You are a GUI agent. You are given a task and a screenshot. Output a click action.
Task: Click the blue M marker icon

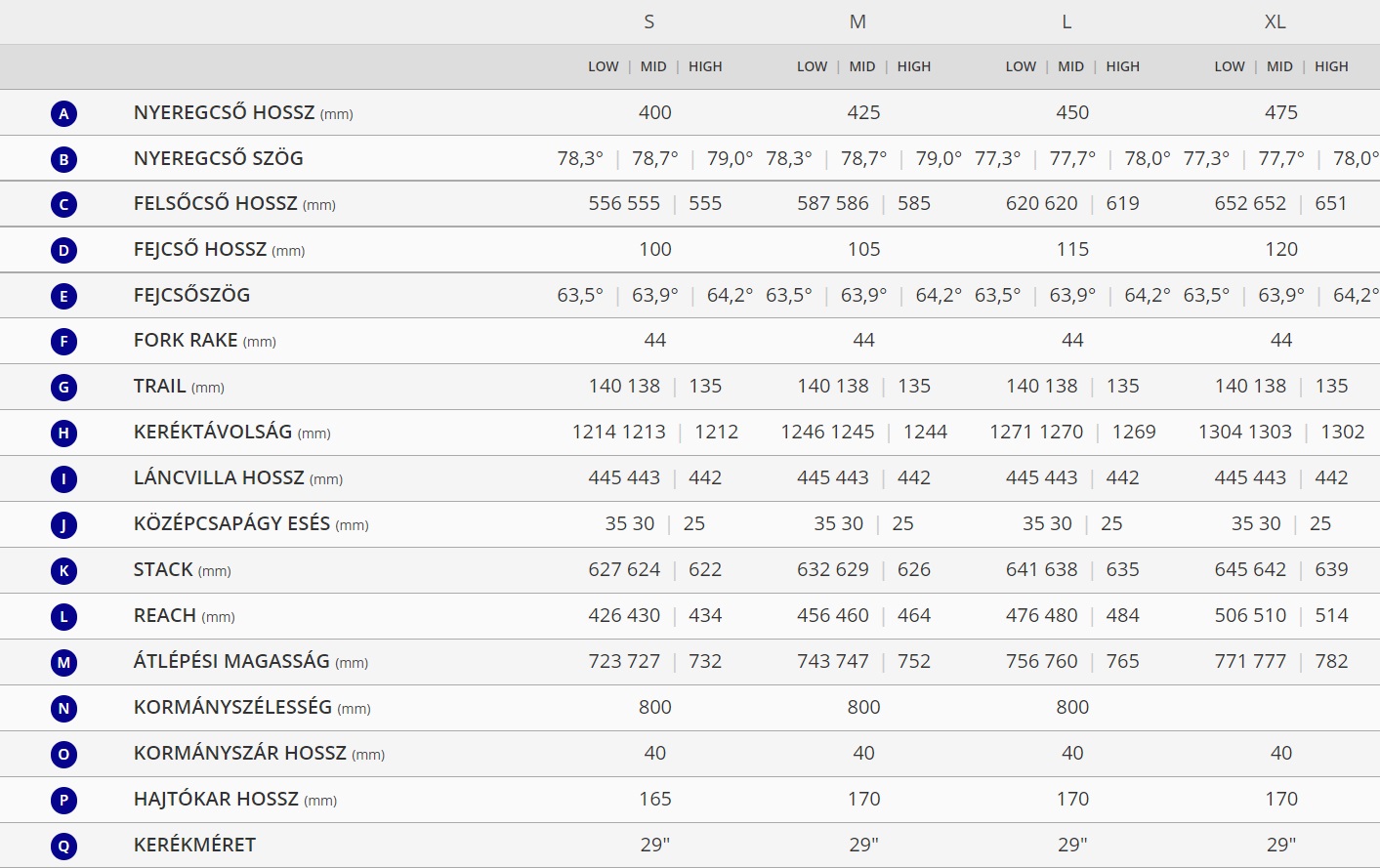tap(63, 663)
